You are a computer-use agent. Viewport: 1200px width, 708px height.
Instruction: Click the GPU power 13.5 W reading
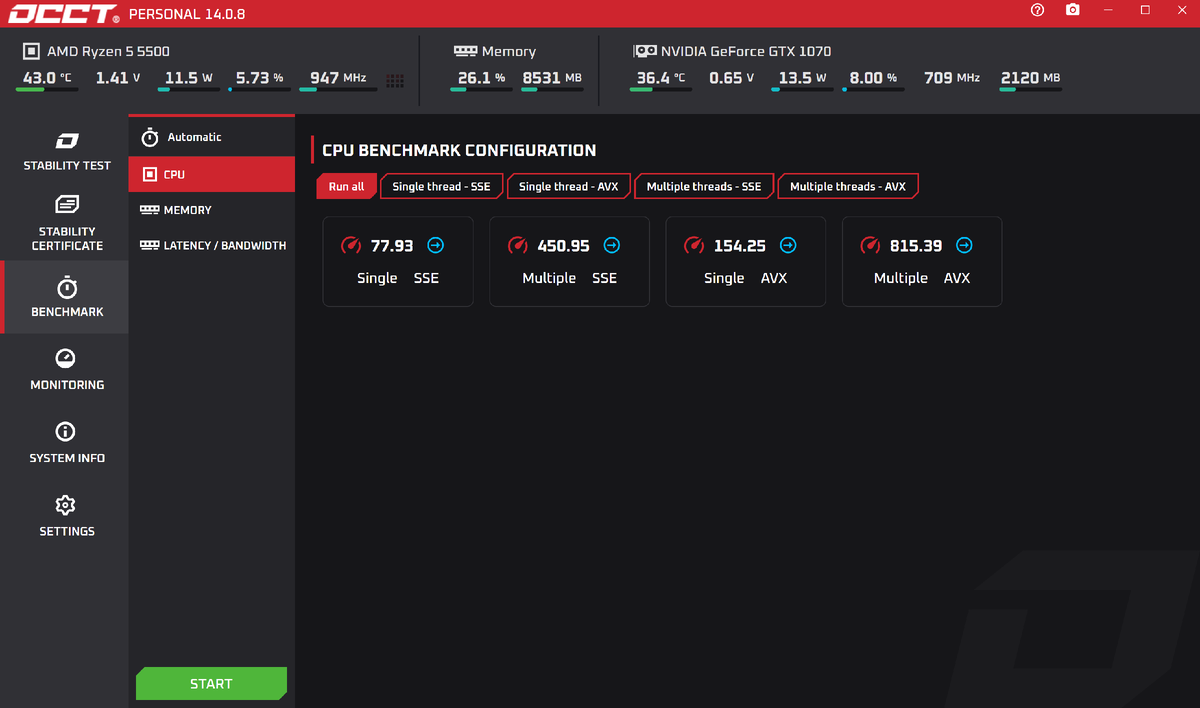point(802,77)
